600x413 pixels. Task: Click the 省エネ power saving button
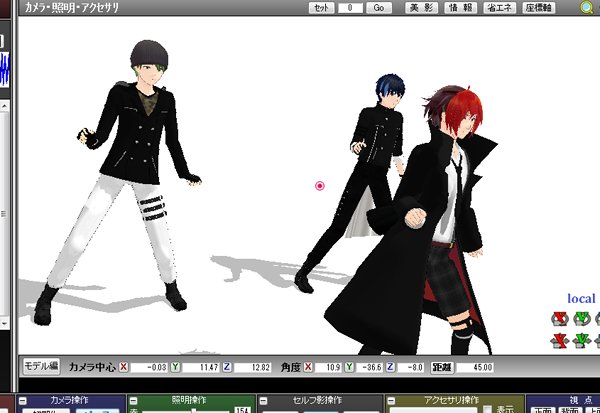(500, 8)
